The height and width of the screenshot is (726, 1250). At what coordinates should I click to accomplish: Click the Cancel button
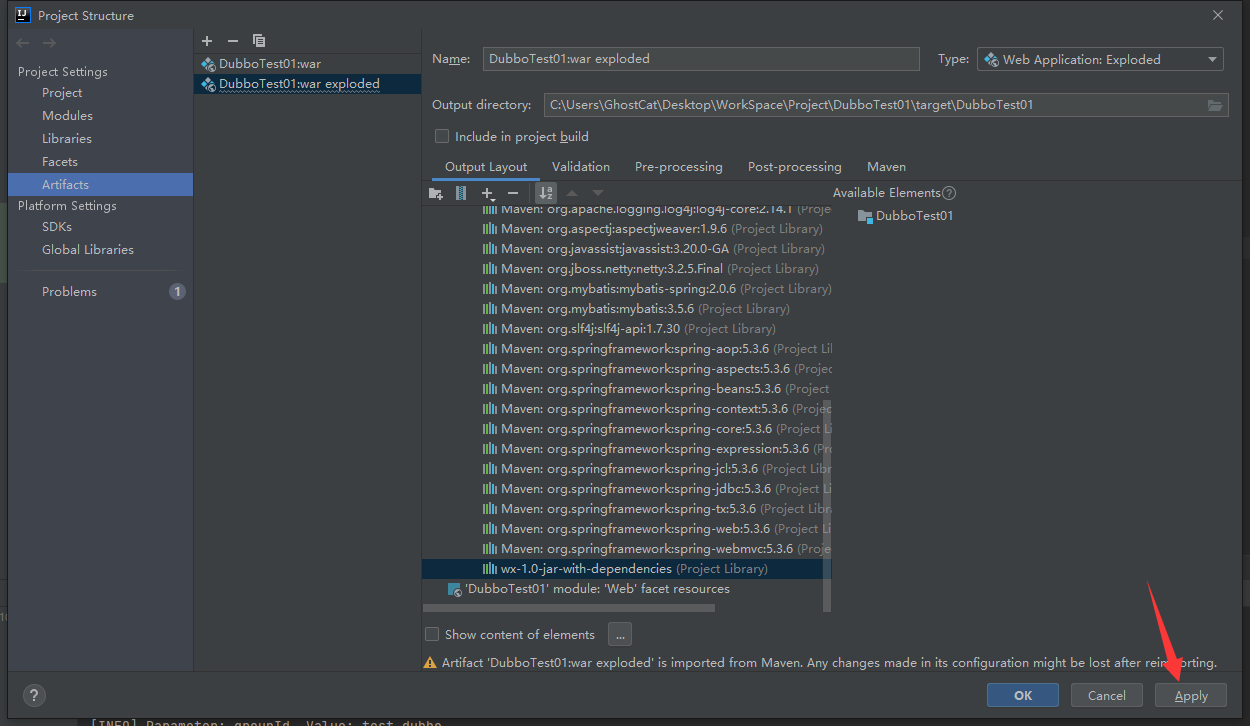point(1107,695)
